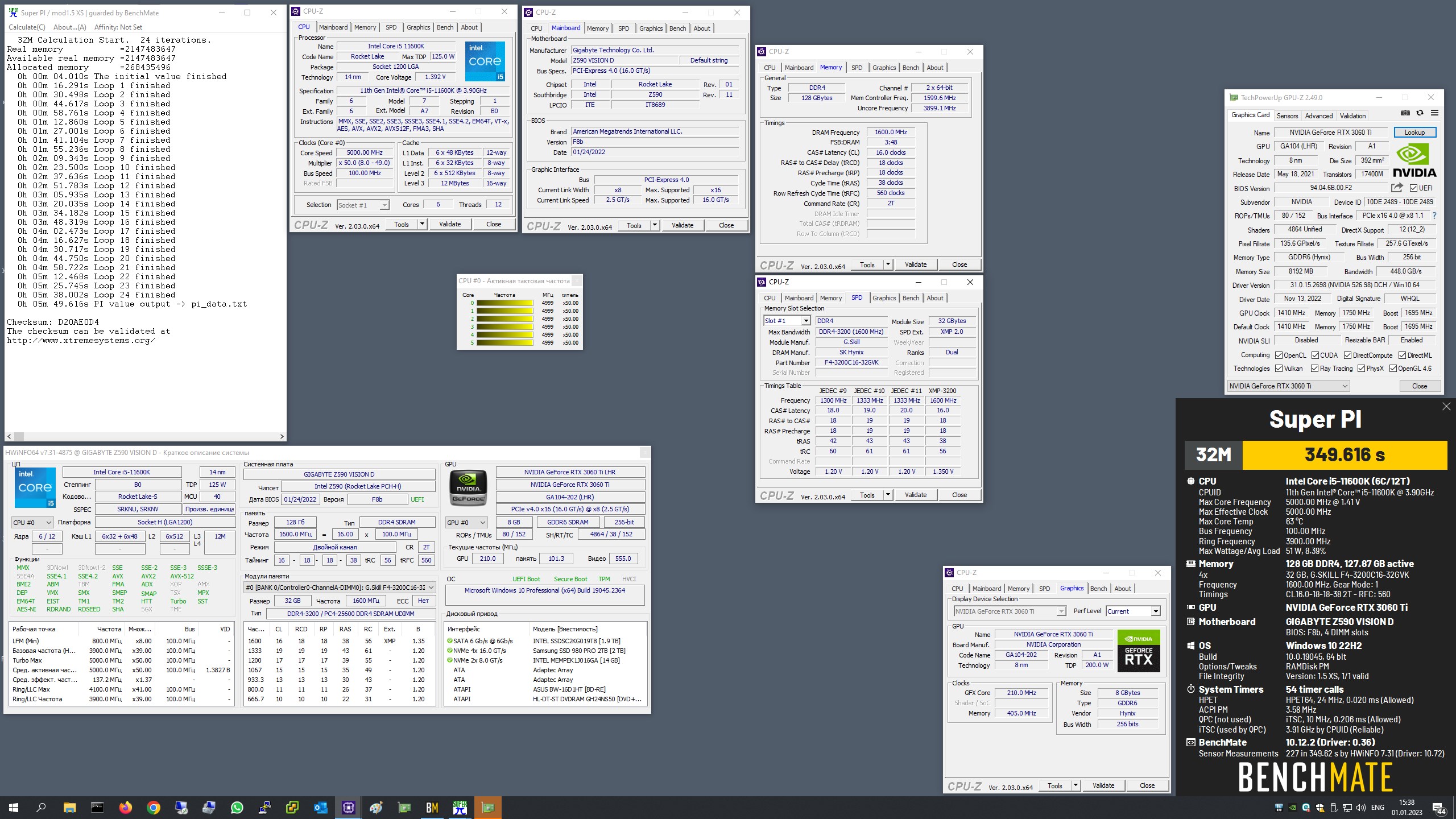Launch Firefox from the taskbar
Viewport: 1456px width, 819px height.
[125, 807]
